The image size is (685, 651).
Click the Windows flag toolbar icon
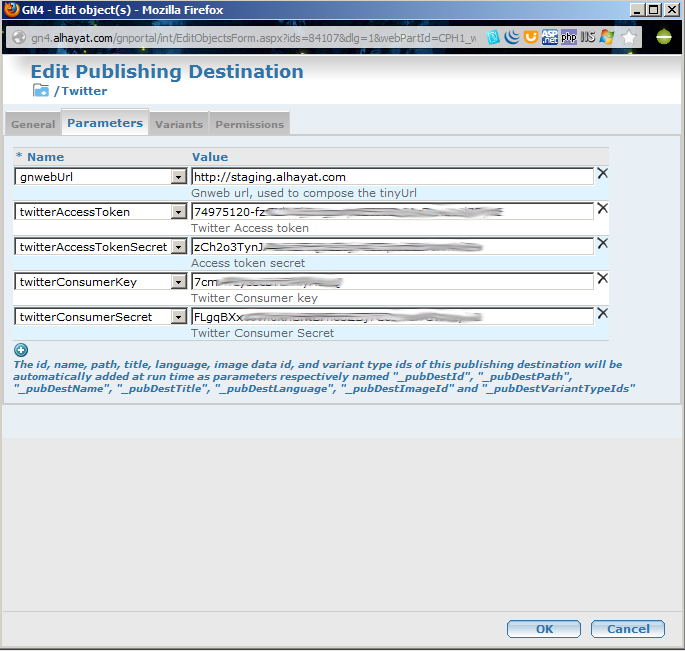point(606,38)
